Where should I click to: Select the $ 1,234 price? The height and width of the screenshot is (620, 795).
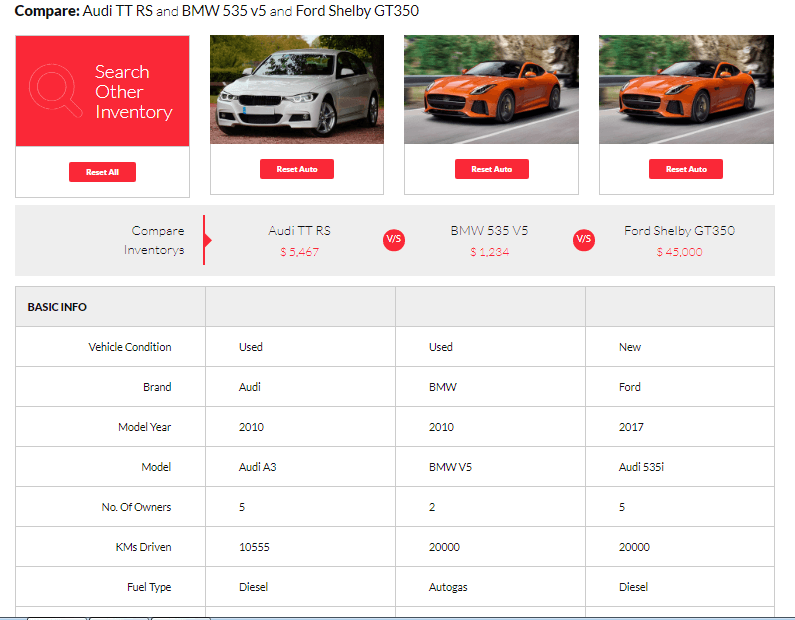tap(489, 252)
